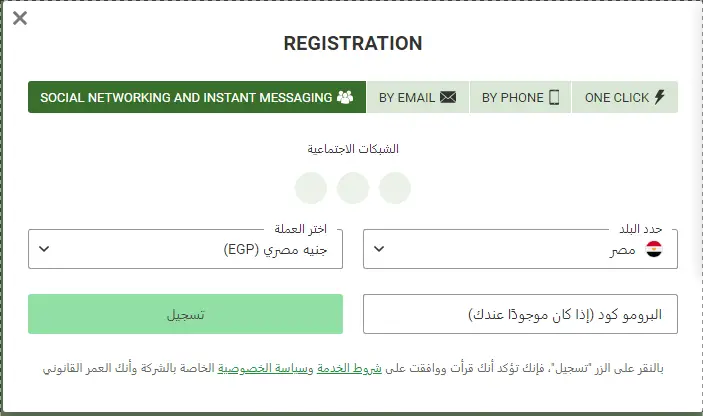Select the middle social network circle
The height and width of the screenshot is (416, 703).
(x=353, y=187)
